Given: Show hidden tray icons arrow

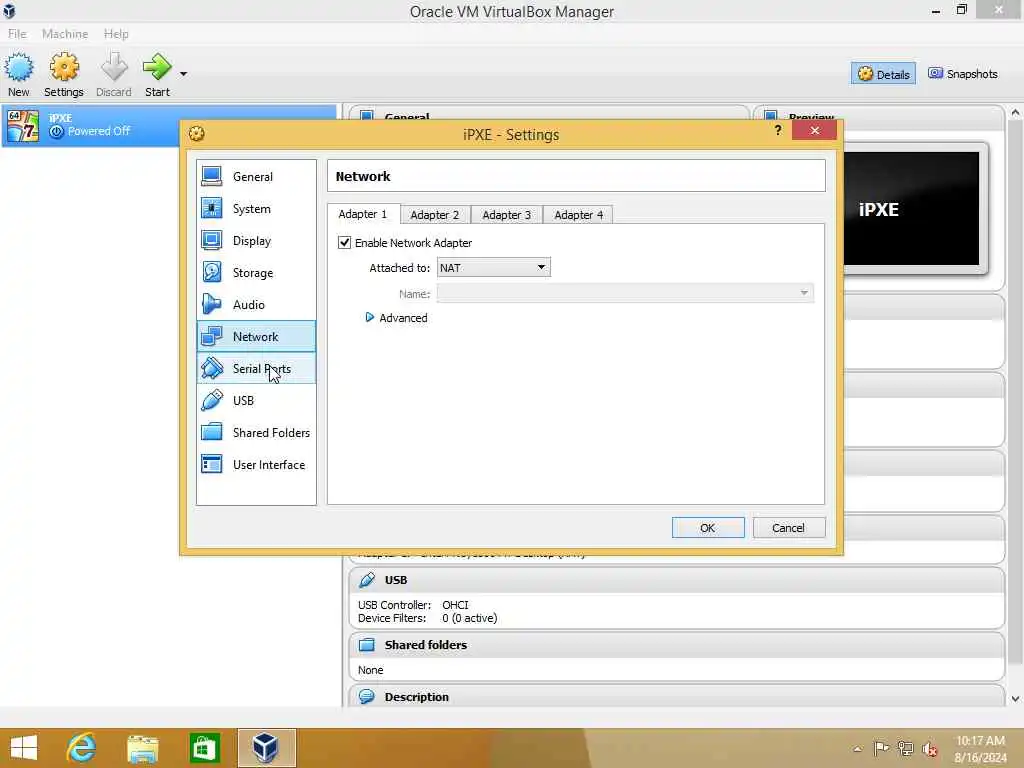Looking at the screenshot, I should [857, 749].
